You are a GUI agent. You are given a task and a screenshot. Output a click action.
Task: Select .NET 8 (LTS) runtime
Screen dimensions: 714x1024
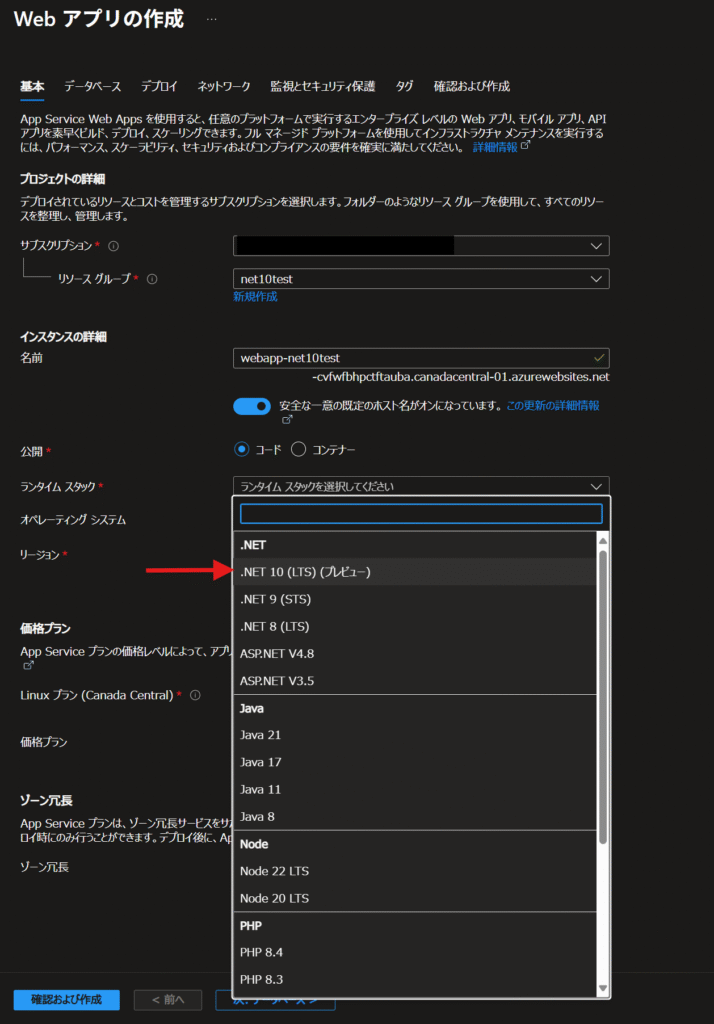(415, 627)
